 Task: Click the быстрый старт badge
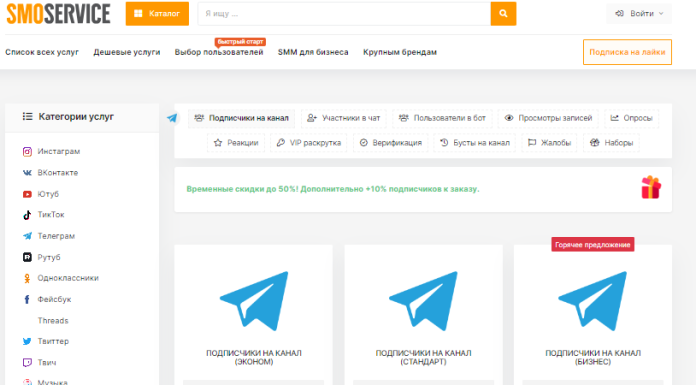[x=240, y=42]
